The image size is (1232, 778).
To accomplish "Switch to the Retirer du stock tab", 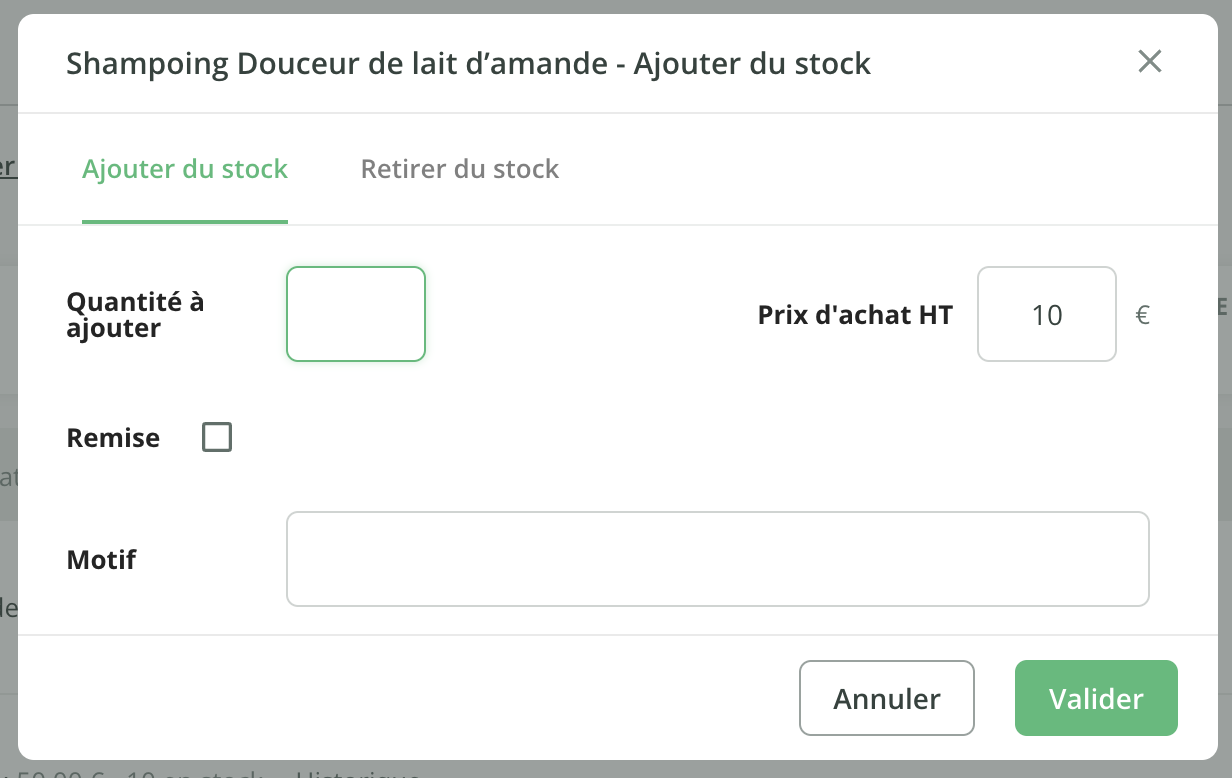I will pyautogui.click(x=459, y=169).
